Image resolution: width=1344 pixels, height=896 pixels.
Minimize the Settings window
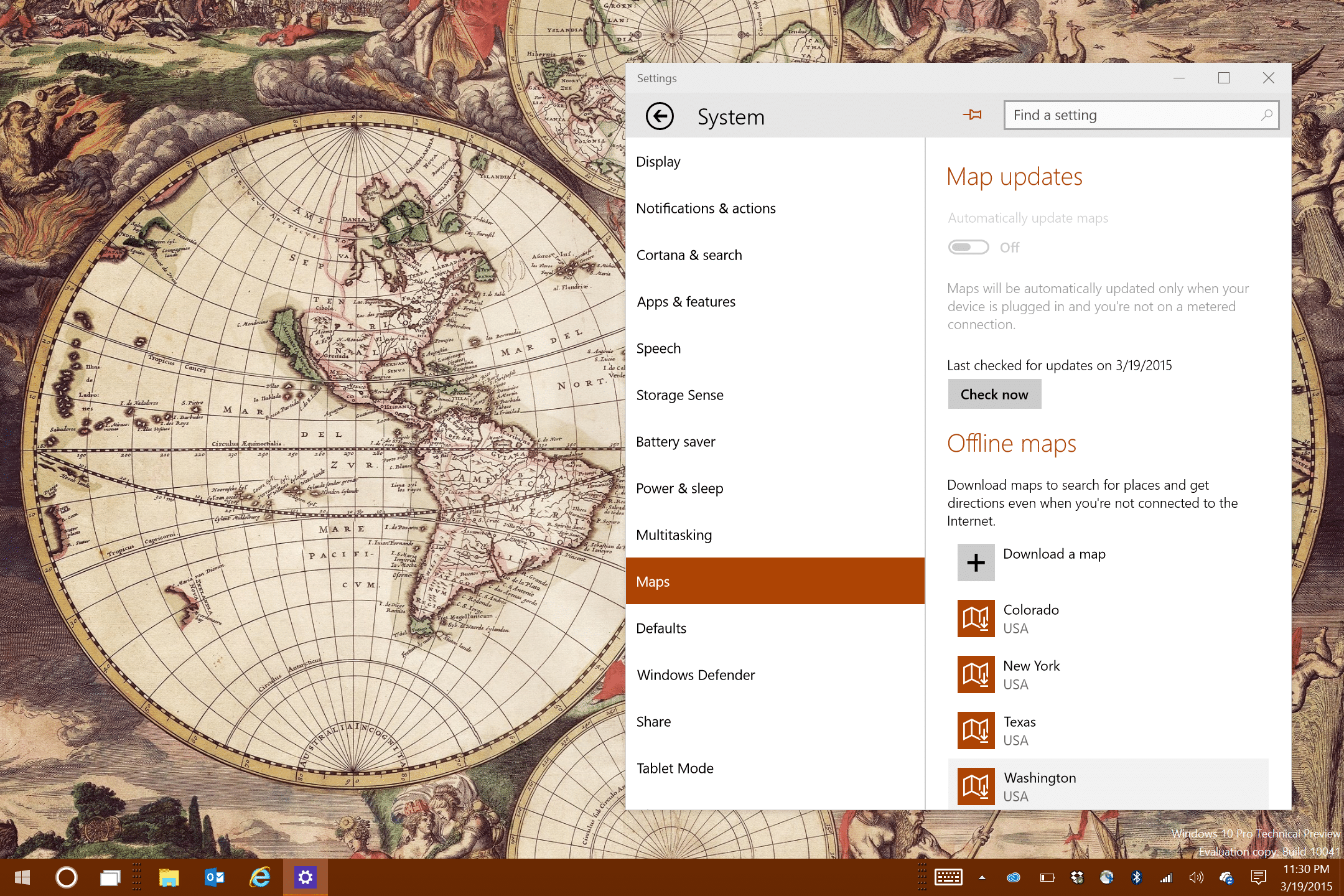pyautogui.click(x=1179, y=78)
